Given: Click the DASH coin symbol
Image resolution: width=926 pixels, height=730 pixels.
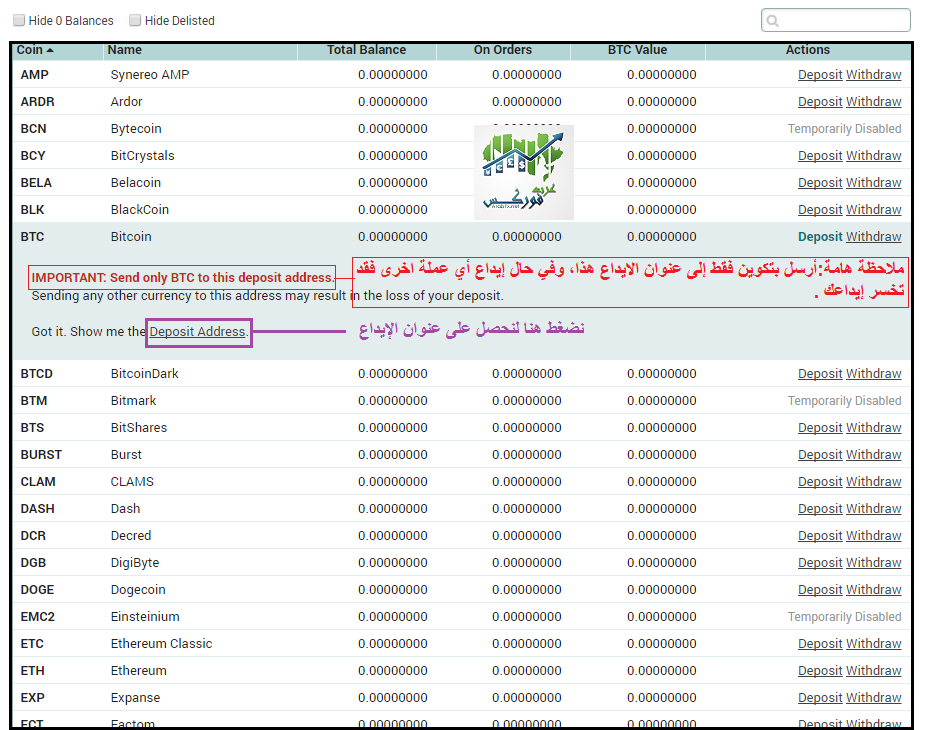Looking at the screenshot, I should coord(37,509).
